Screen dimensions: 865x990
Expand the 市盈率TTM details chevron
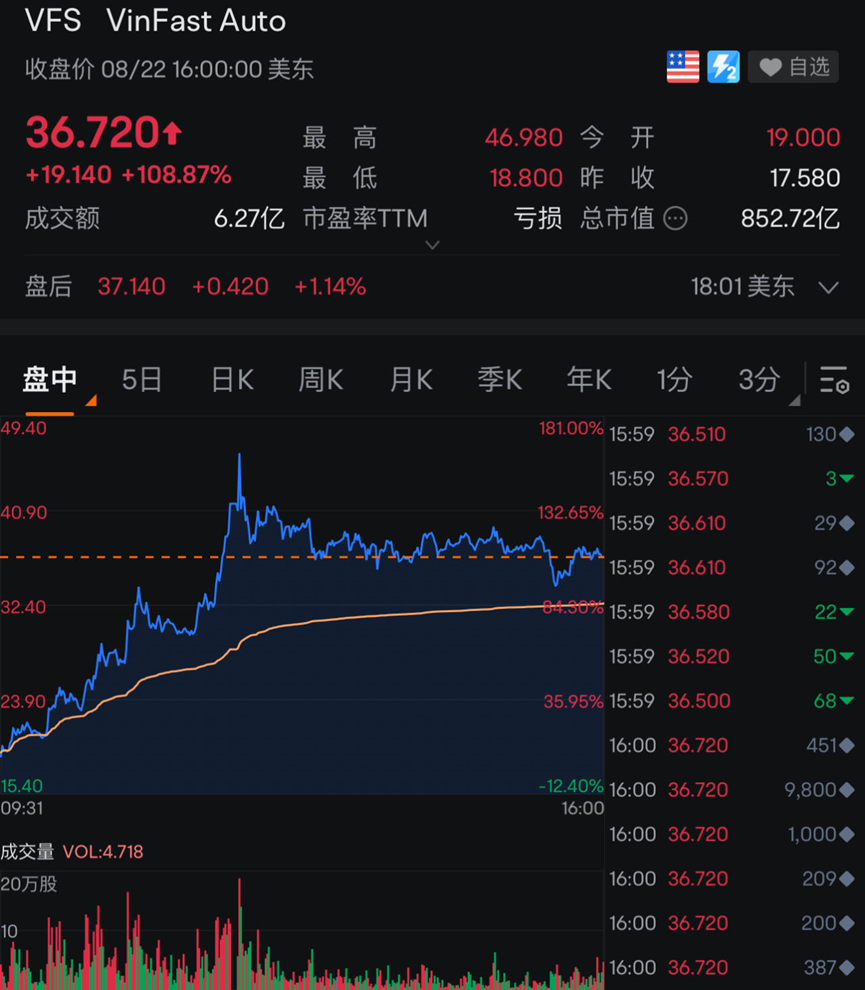click(432, 245)
